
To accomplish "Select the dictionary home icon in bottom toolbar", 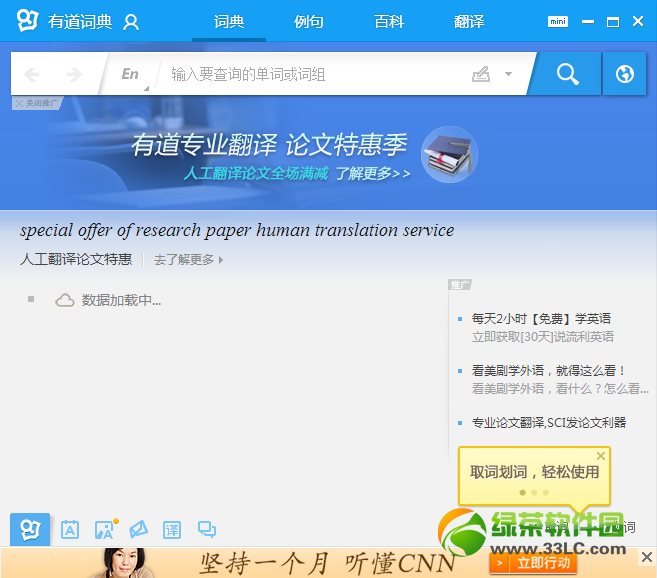I will 30,530.
